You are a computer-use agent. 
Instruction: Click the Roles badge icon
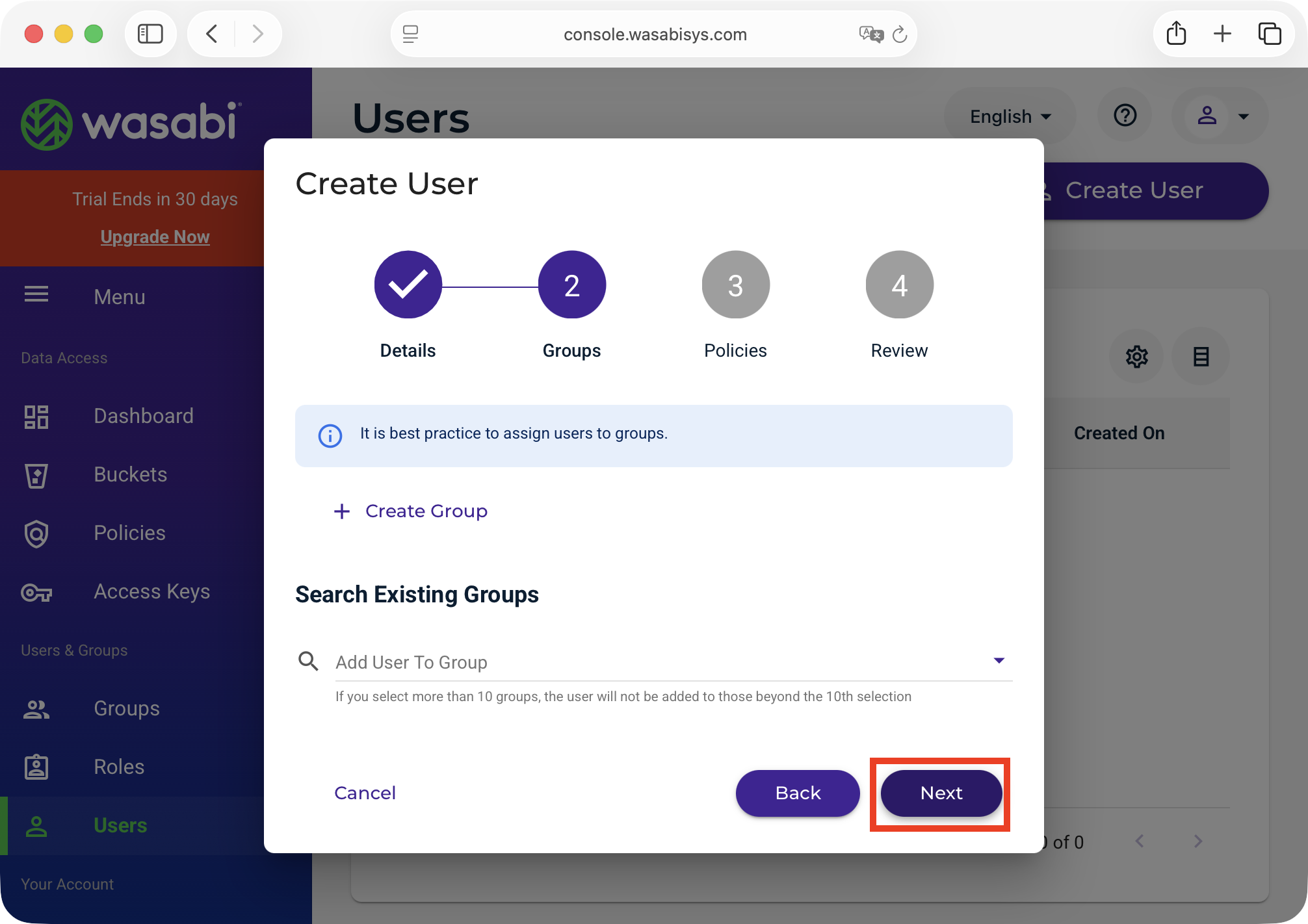pos(36,767)
